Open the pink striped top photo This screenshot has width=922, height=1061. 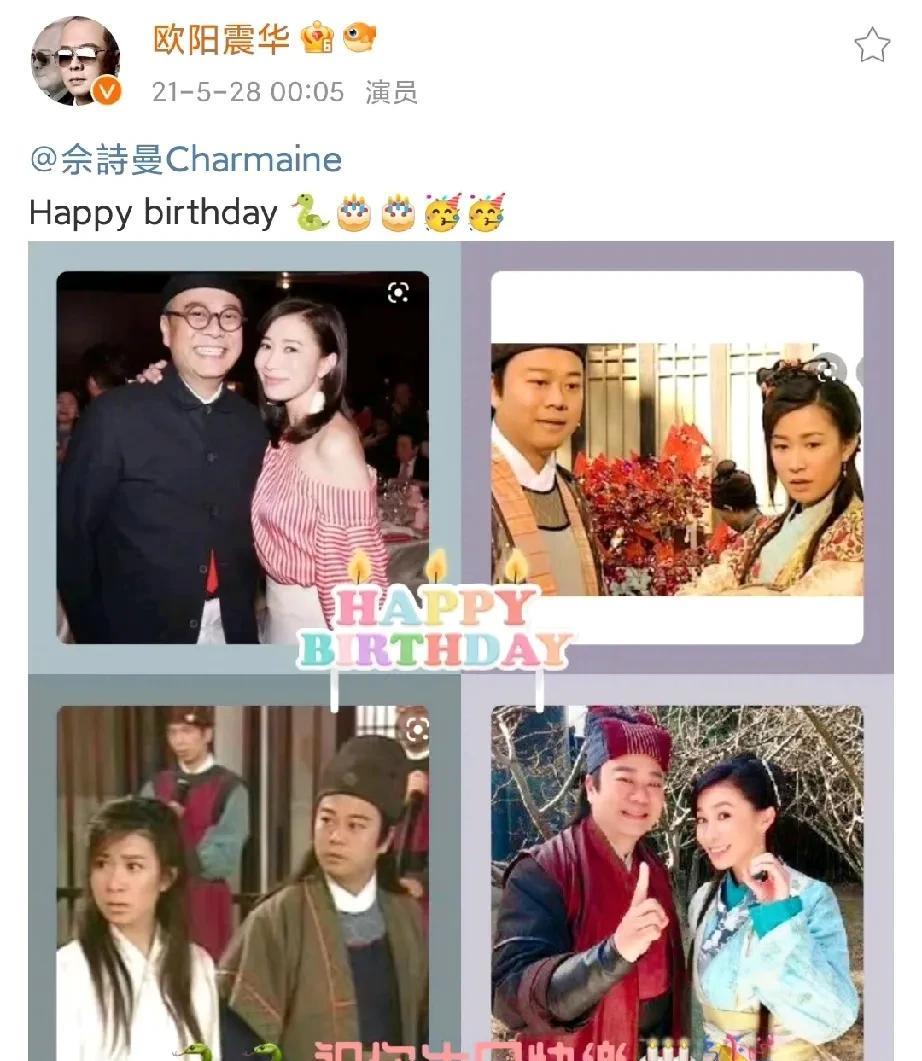click(243, 457)
